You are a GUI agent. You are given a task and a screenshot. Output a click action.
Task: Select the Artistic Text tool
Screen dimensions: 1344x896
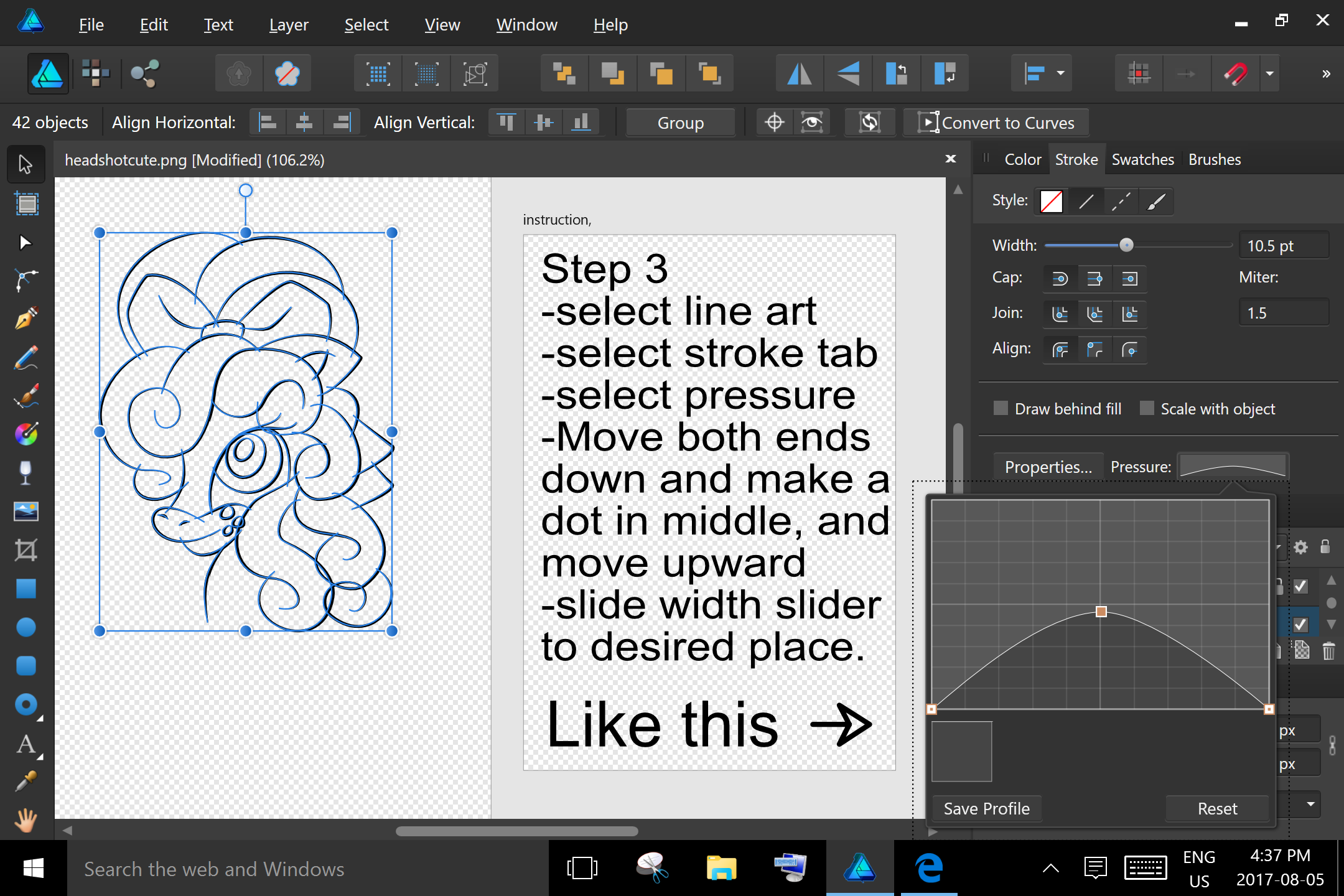[x=26, y=745]
